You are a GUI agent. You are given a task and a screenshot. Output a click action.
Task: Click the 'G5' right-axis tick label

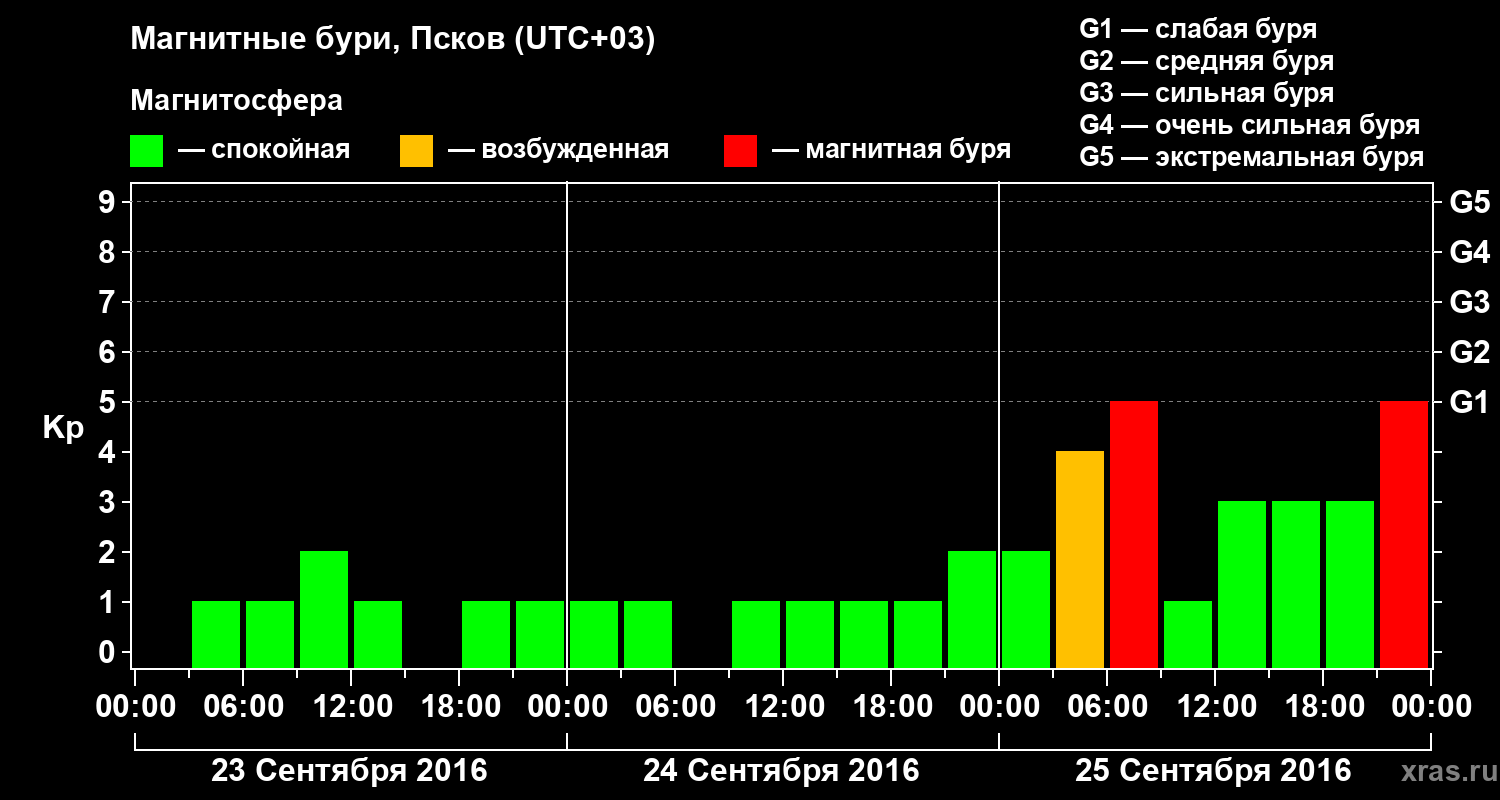click(x=1470, y=202)
